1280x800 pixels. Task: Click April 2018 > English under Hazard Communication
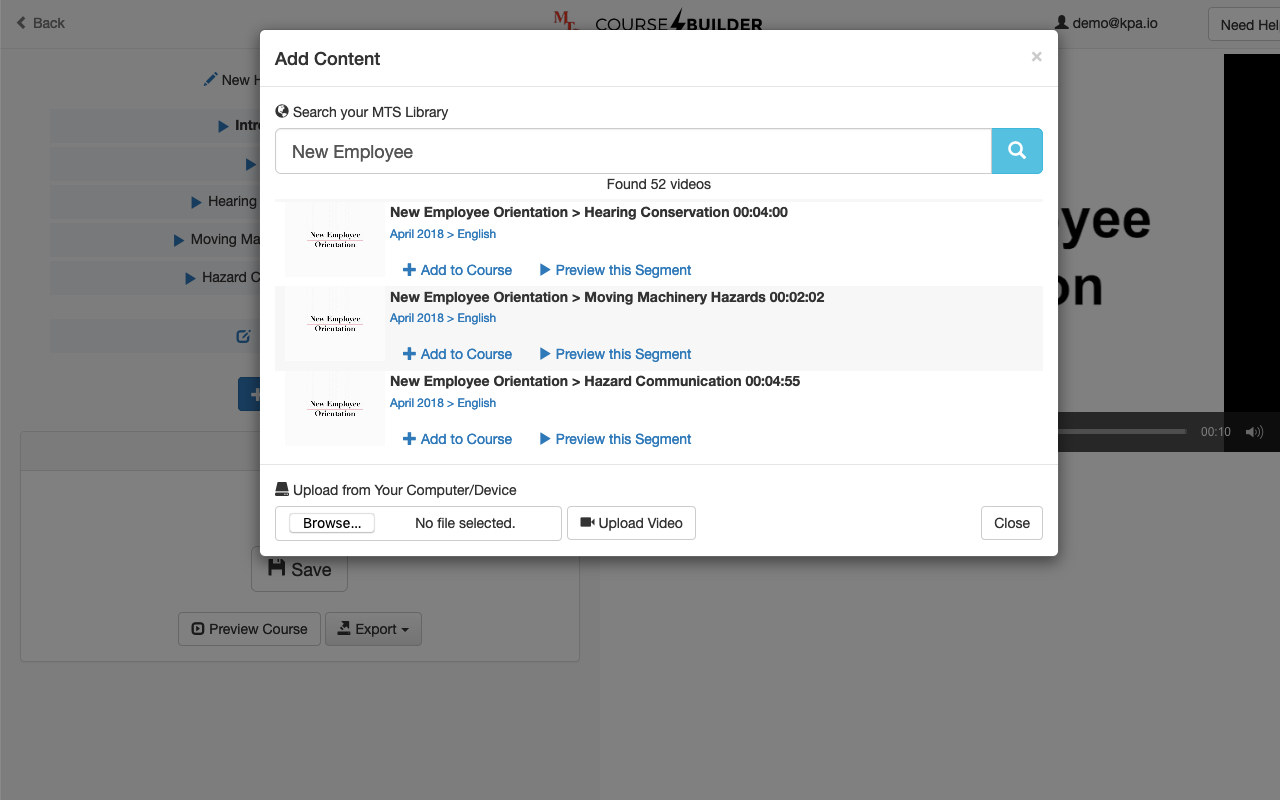443,403
